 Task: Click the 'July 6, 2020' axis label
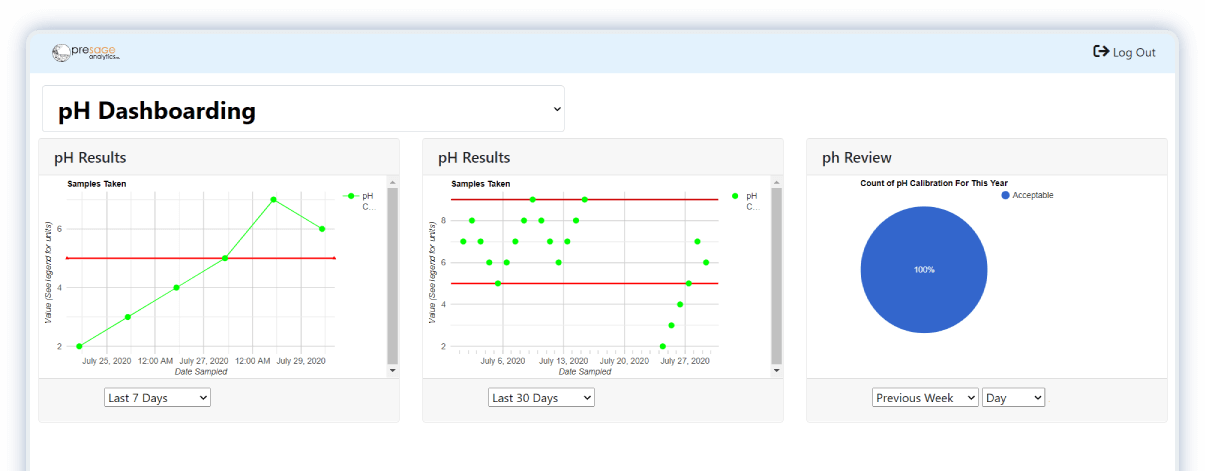point(503,361)
